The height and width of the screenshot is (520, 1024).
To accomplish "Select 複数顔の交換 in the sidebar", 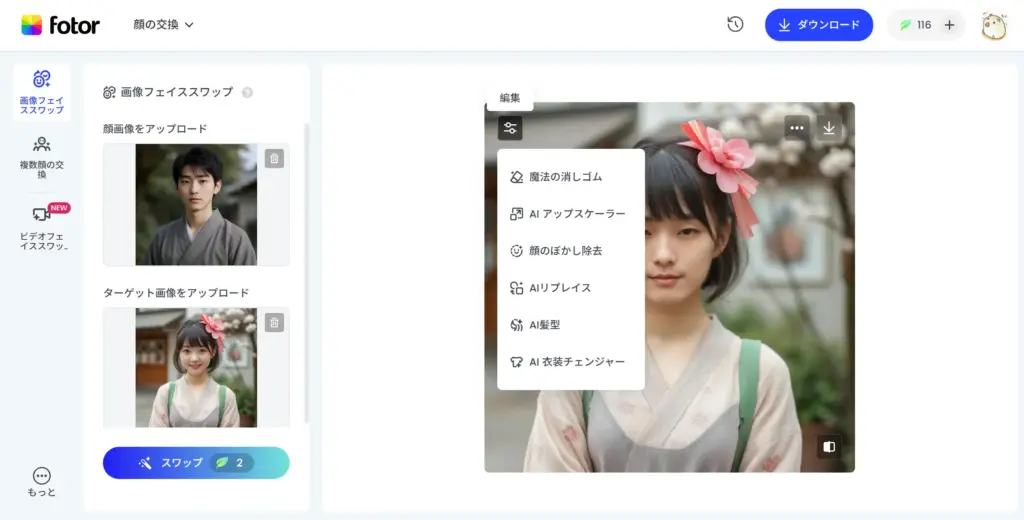I will 42,157.
